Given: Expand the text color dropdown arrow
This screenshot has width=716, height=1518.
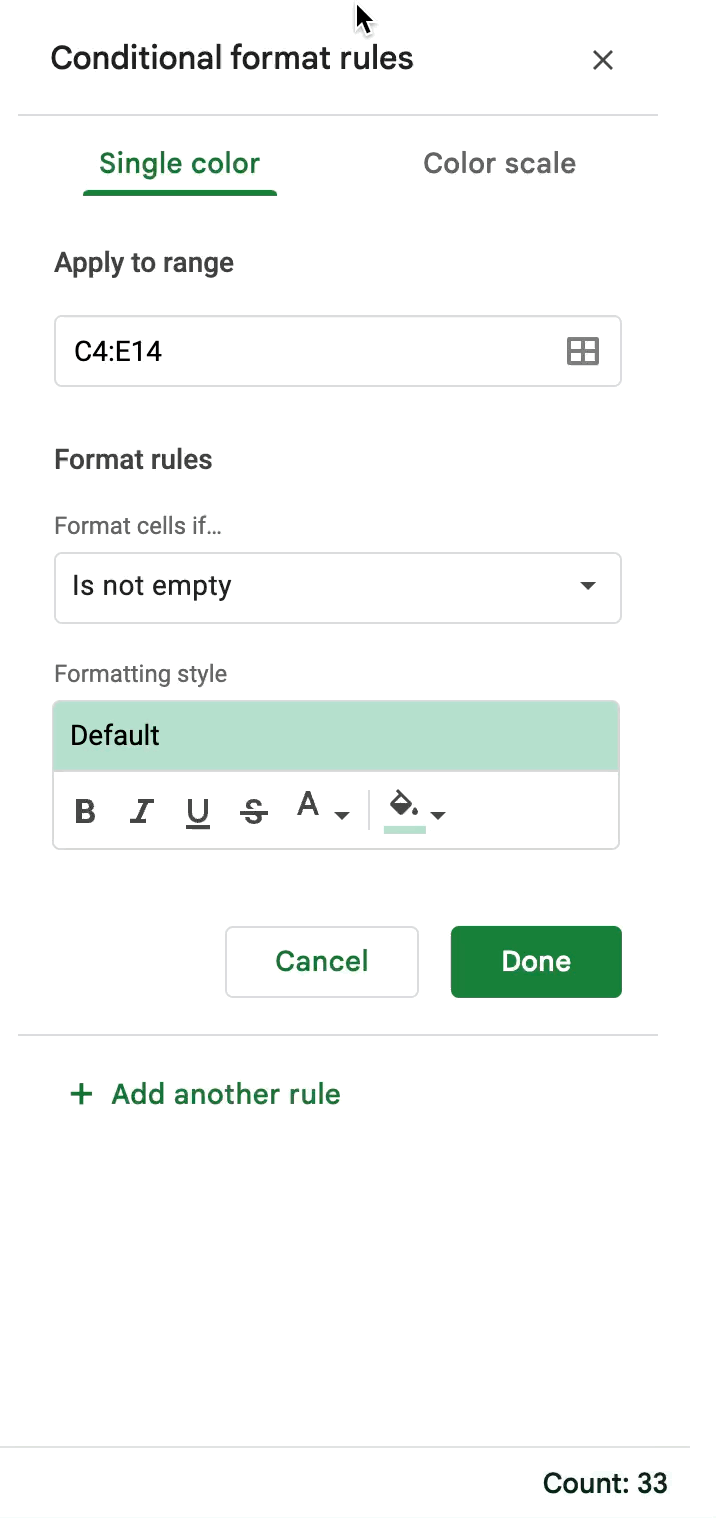Looking at the screenshot, I should click(342, 815).
